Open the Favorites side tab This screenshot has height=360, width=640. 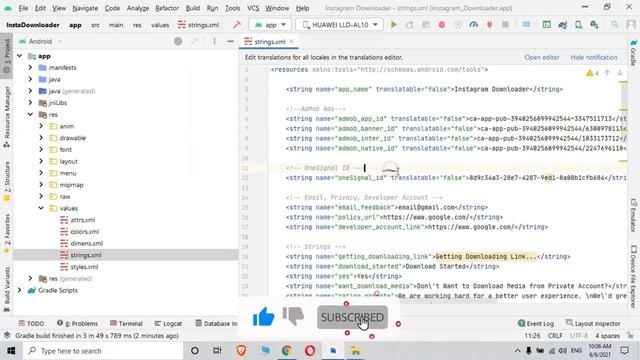click(x=7, y=233)
